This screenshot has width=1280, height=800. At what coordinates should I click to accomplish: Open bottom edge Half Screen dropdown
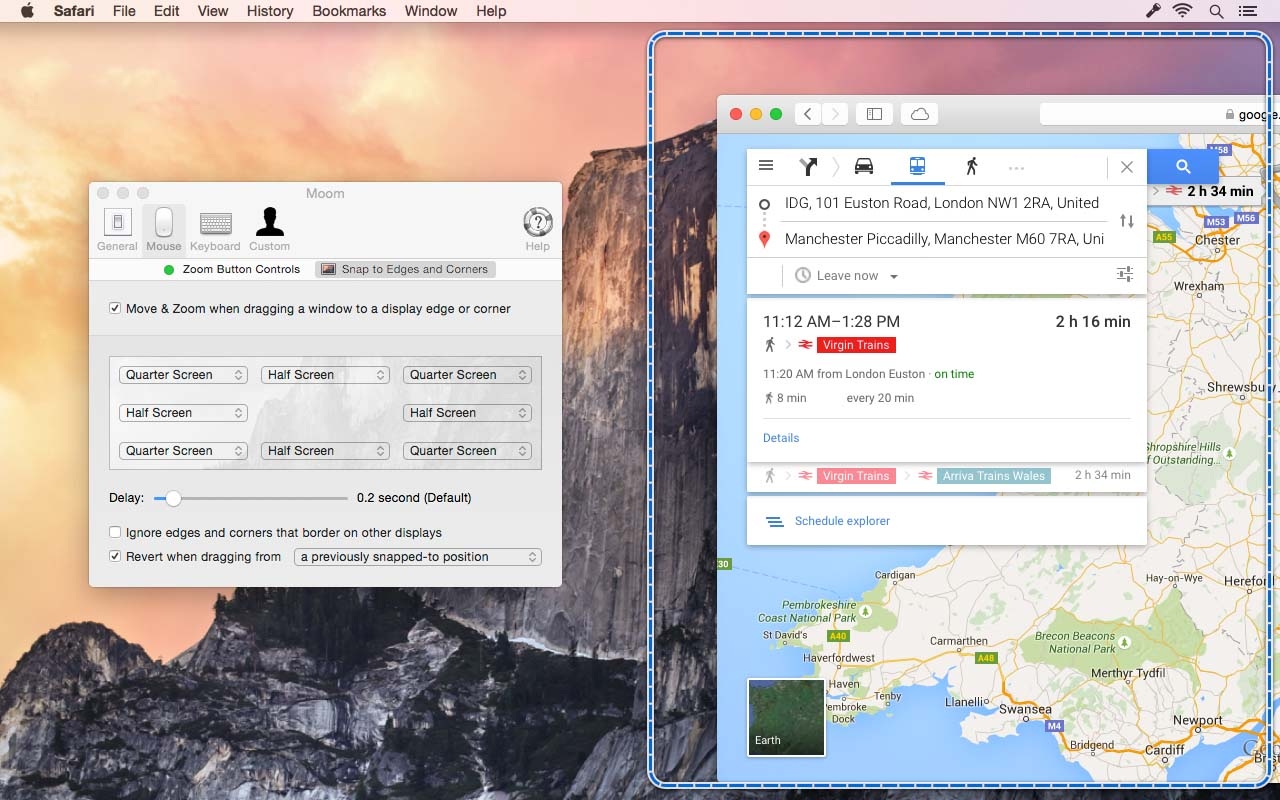coord(325,451)
